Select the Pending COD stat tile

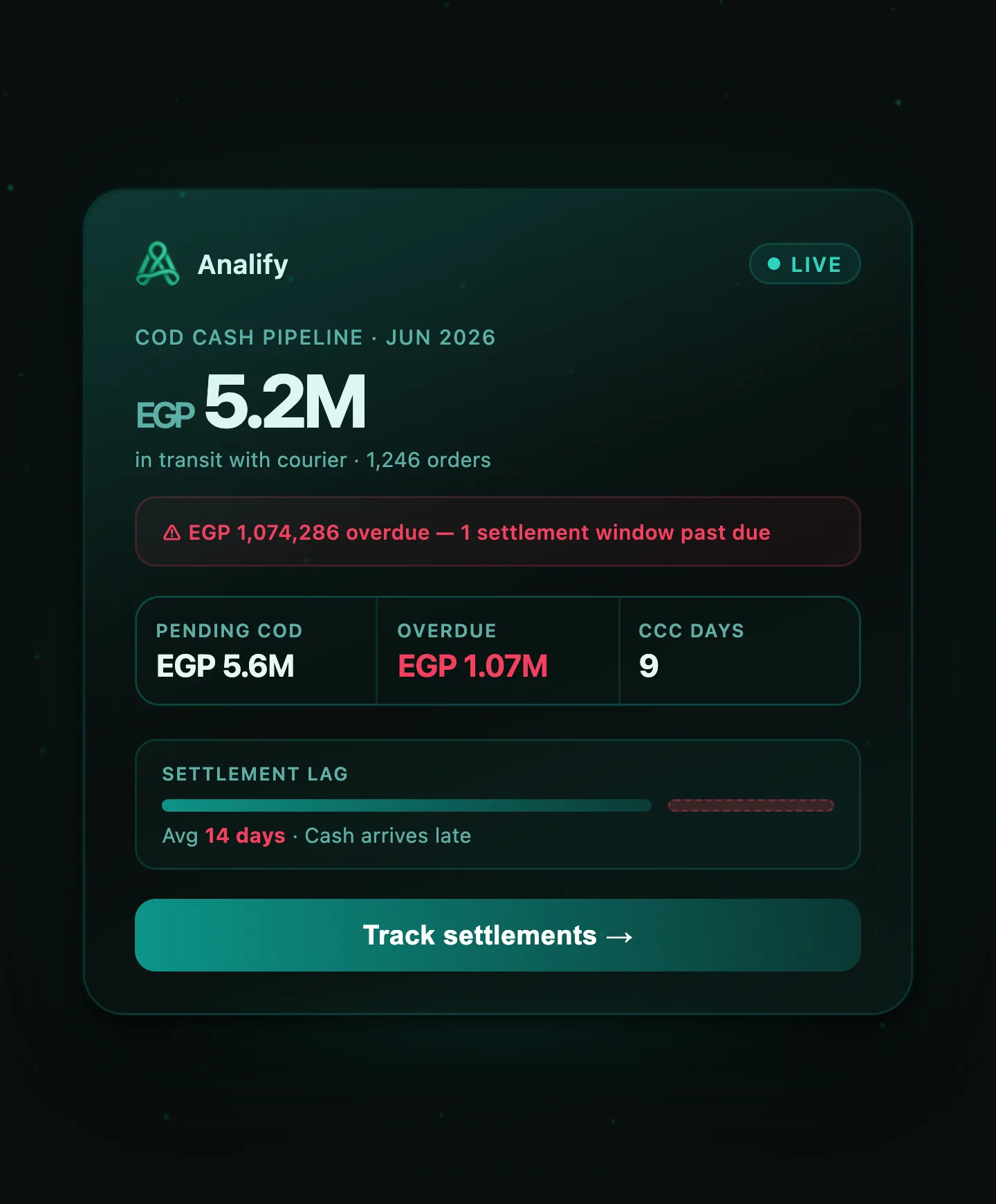tap(257, 650)
